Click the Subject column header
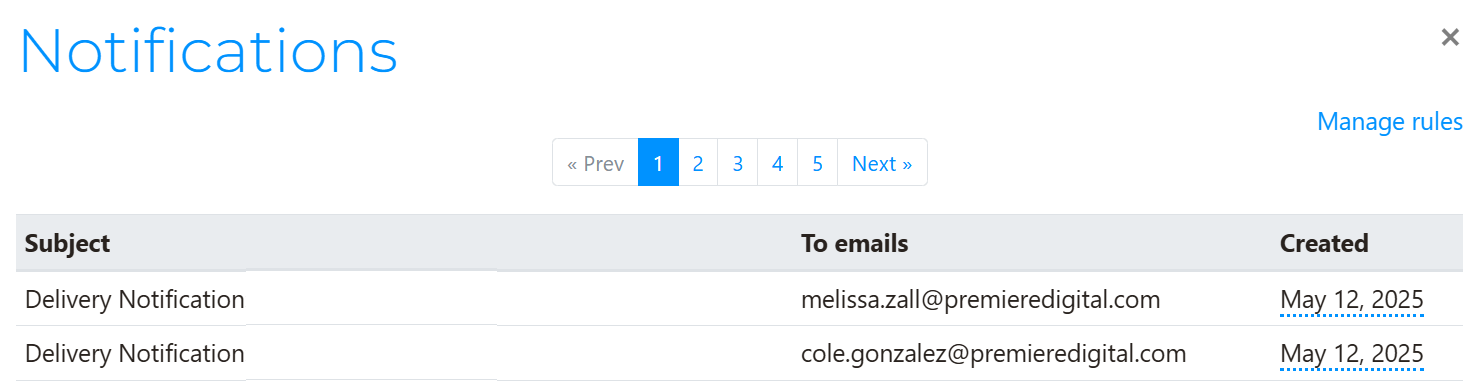This screenshot has width=1478, height=389. coord(67,243)
